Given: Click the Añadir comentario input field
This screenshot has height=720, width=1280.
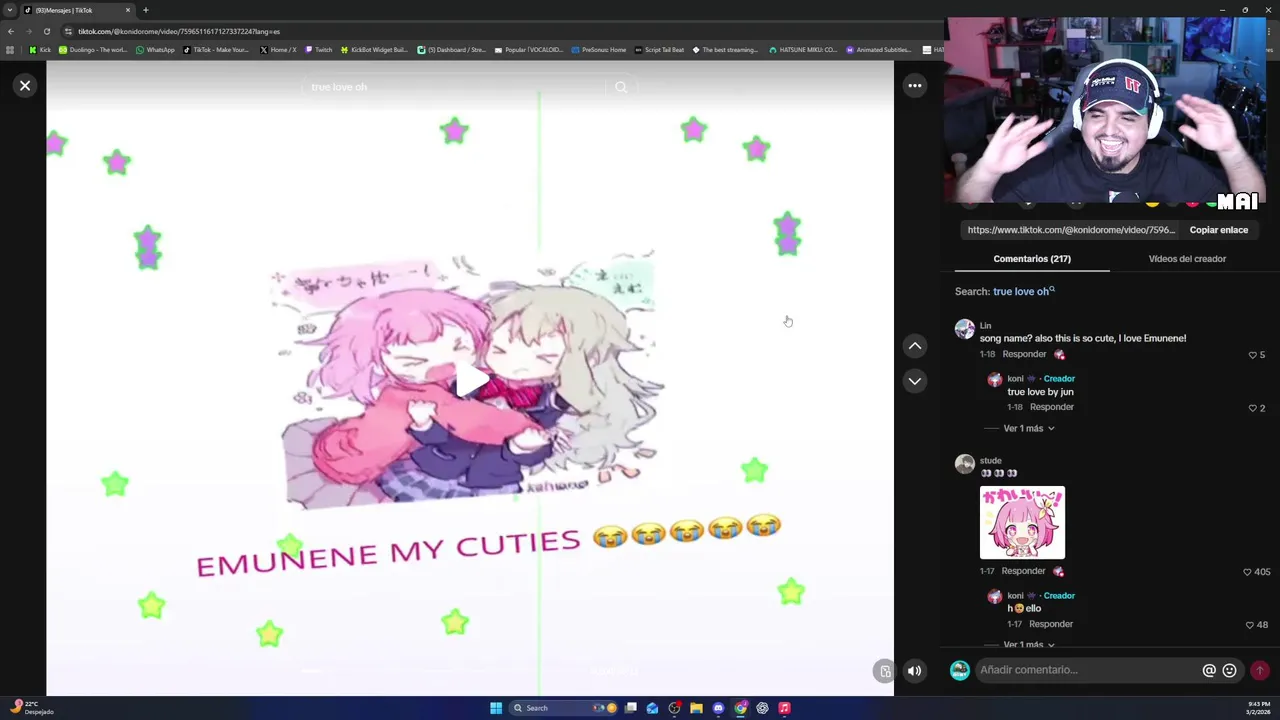Looking at the screenshot, I should point(1088,670).
